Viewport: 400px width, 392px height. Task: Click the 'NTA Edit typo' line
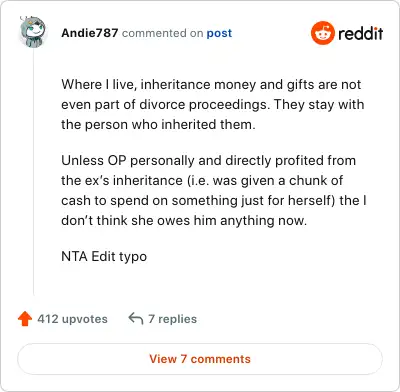[x=104, y=257]
